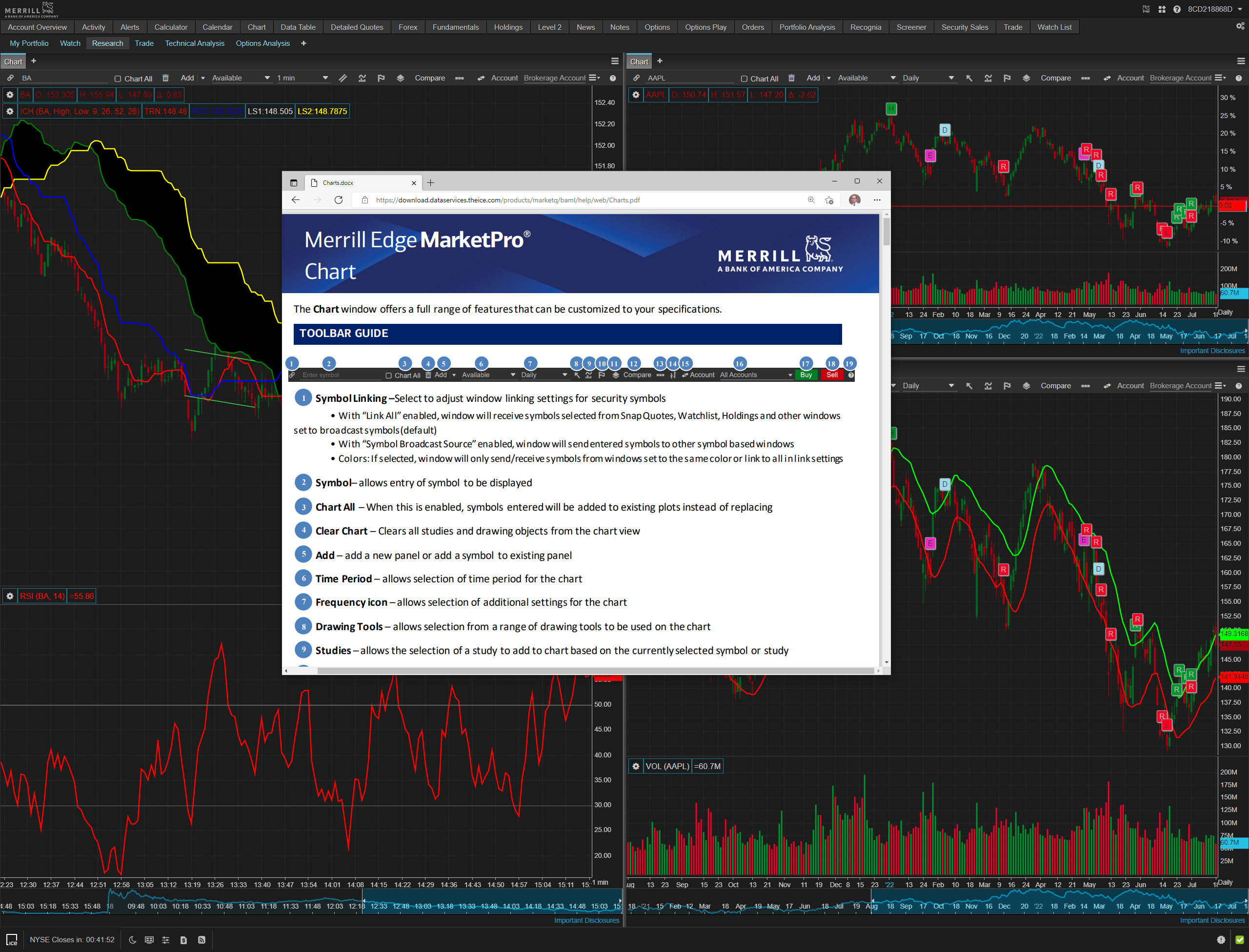Select the Watch List menu item
This screenshot has height=952, width=1249.
point(1054,27)
